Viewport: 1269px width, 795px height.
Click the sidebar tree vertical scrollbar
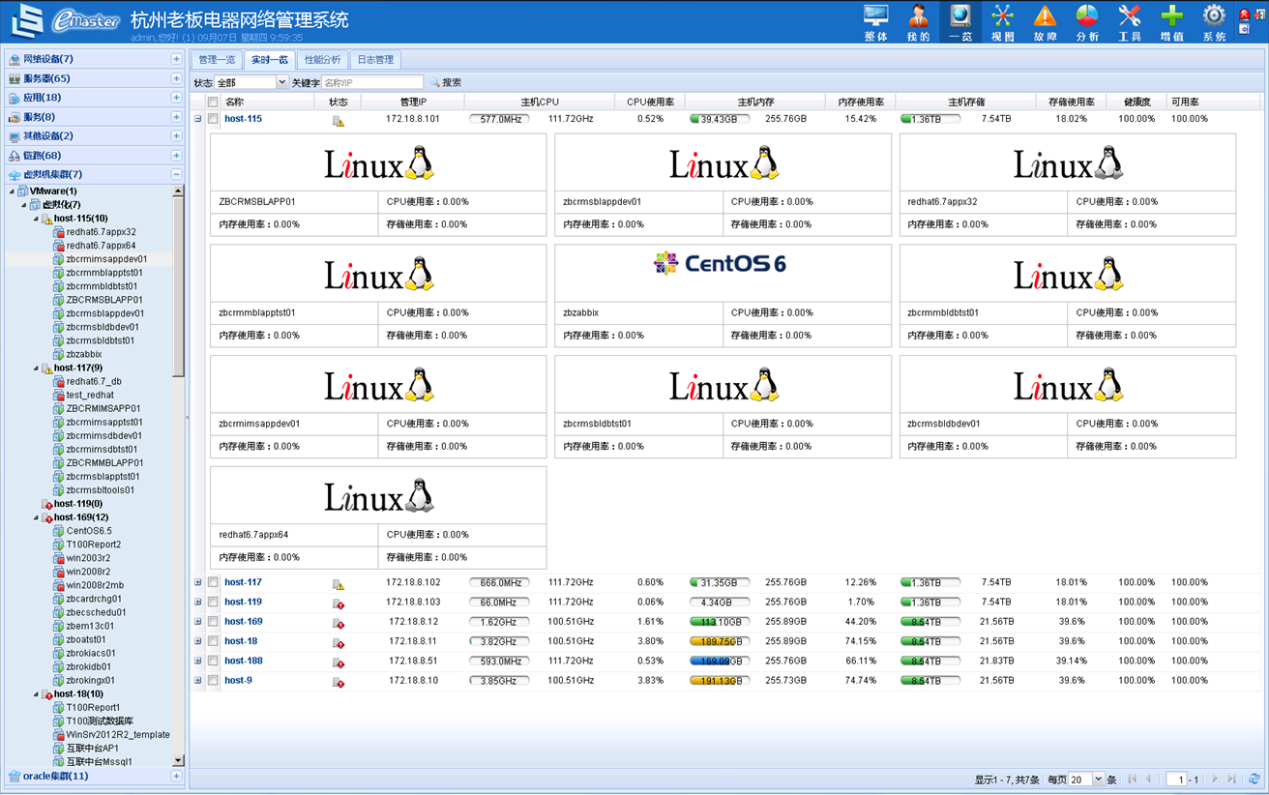pyautogui.click(x=178, y=475)
